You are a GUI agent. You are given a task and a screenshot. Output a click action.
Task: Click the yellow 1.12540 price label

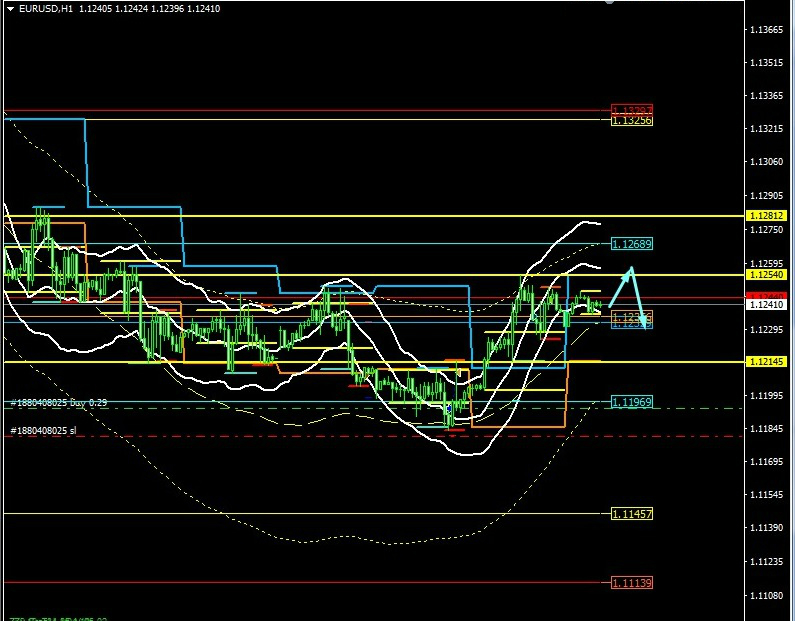[766, 274]
